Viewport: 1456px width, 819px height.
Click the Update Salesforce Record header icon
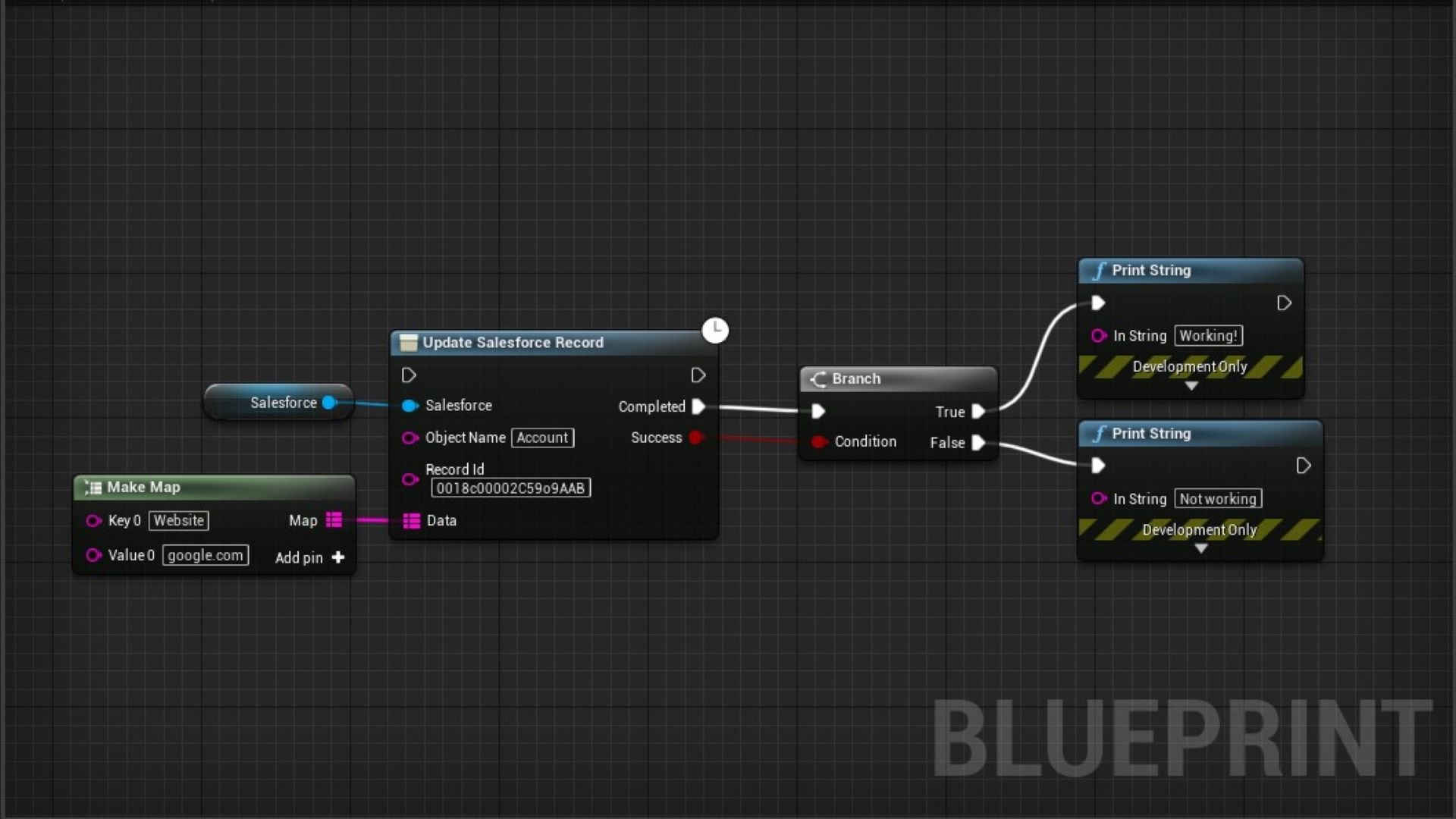coord(408,343)
